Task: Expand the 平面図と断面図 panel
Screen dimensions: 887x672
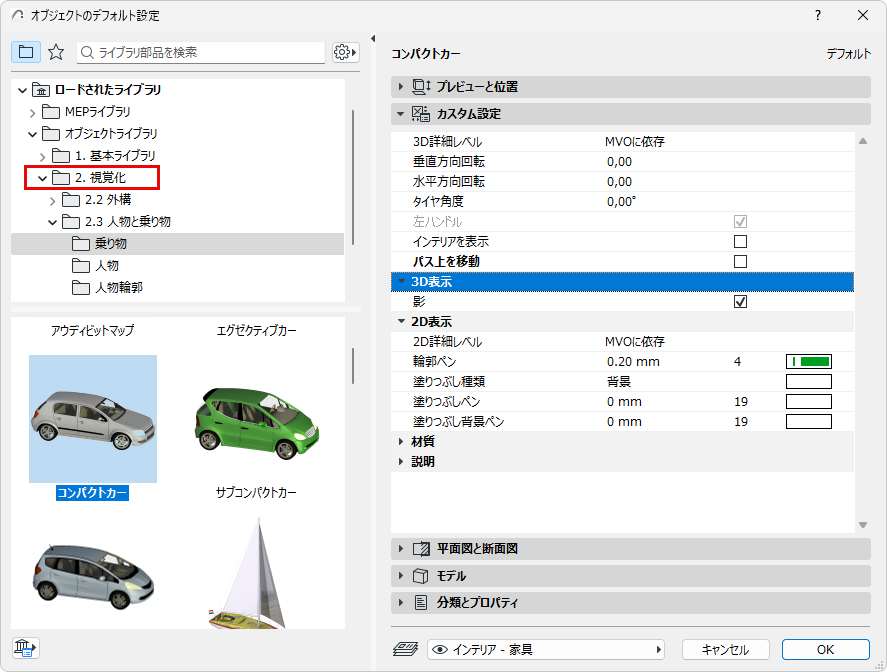Action: tap(401, 549)
